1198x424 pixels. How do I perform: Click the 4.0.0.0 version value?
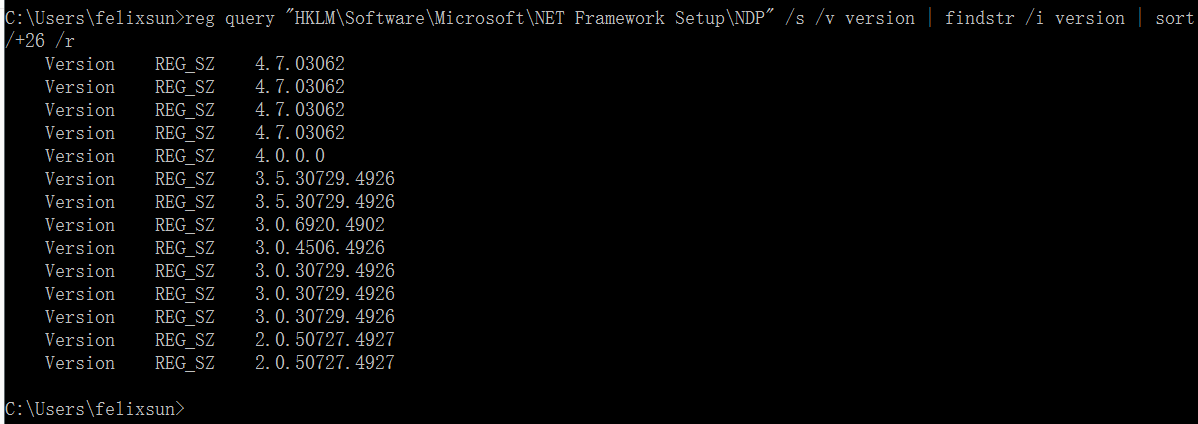coord(289,156)
